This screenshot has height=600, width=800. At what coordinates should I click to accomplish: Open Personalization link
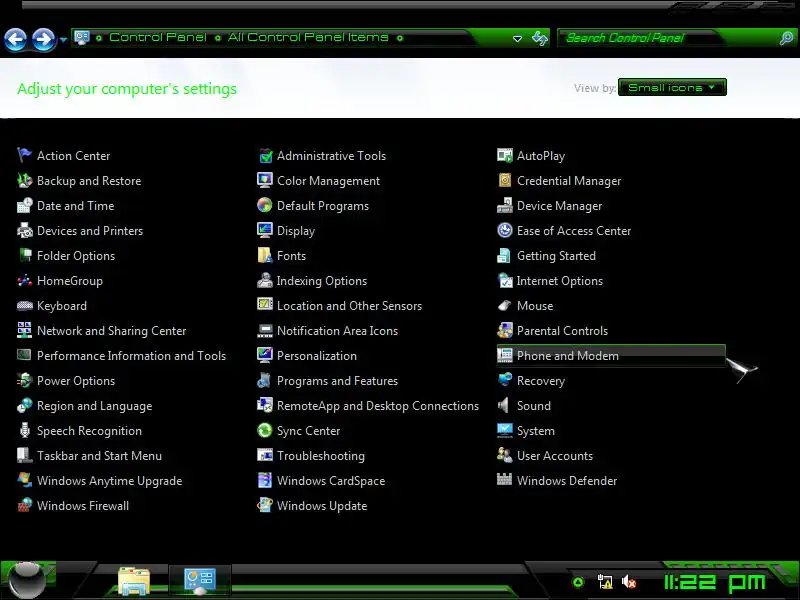point(317,356)
